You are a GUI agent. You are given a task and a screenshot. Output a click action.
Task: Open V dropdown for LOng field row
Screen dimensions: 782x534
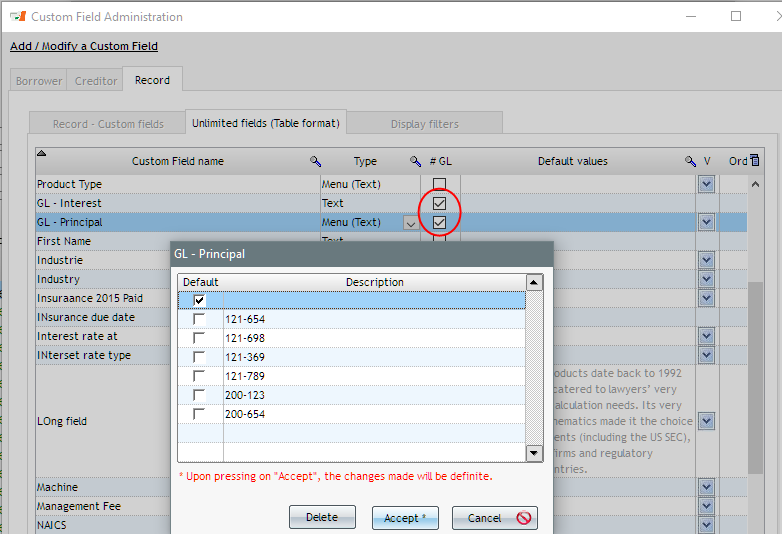point(706,421)
